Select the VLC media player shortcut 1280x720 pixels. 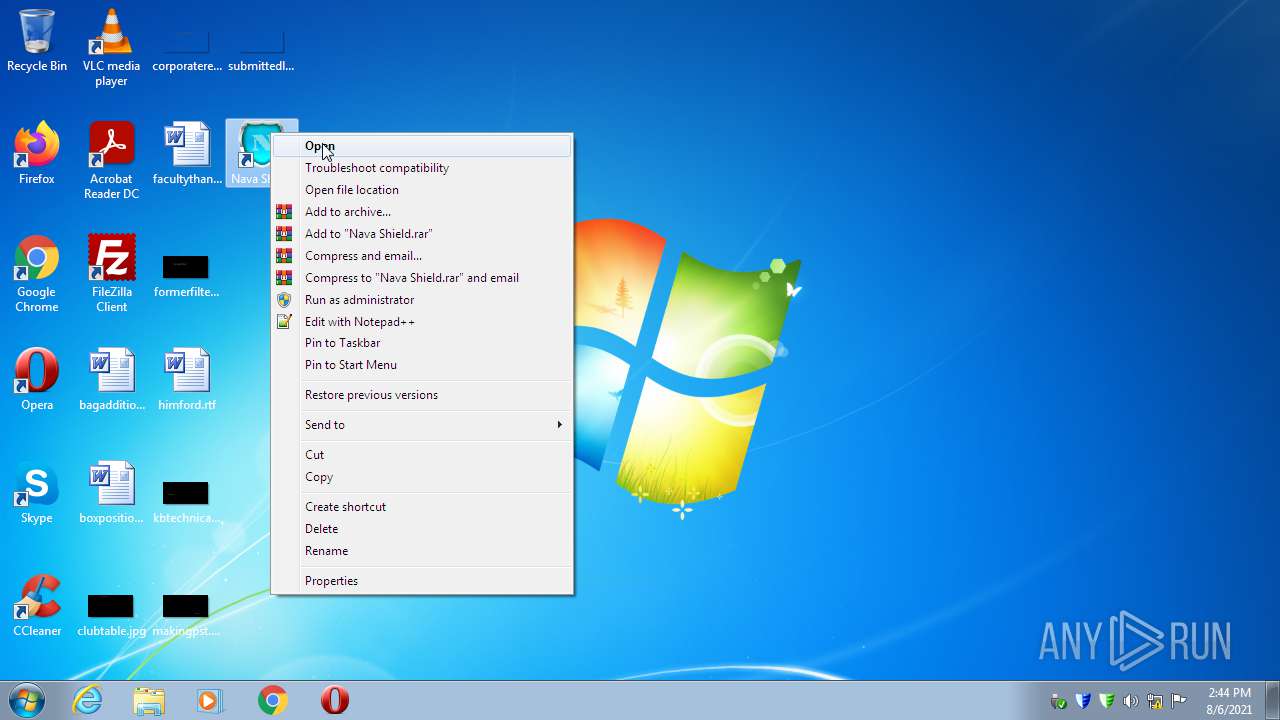pyautogui.click(x=111, y=47)
